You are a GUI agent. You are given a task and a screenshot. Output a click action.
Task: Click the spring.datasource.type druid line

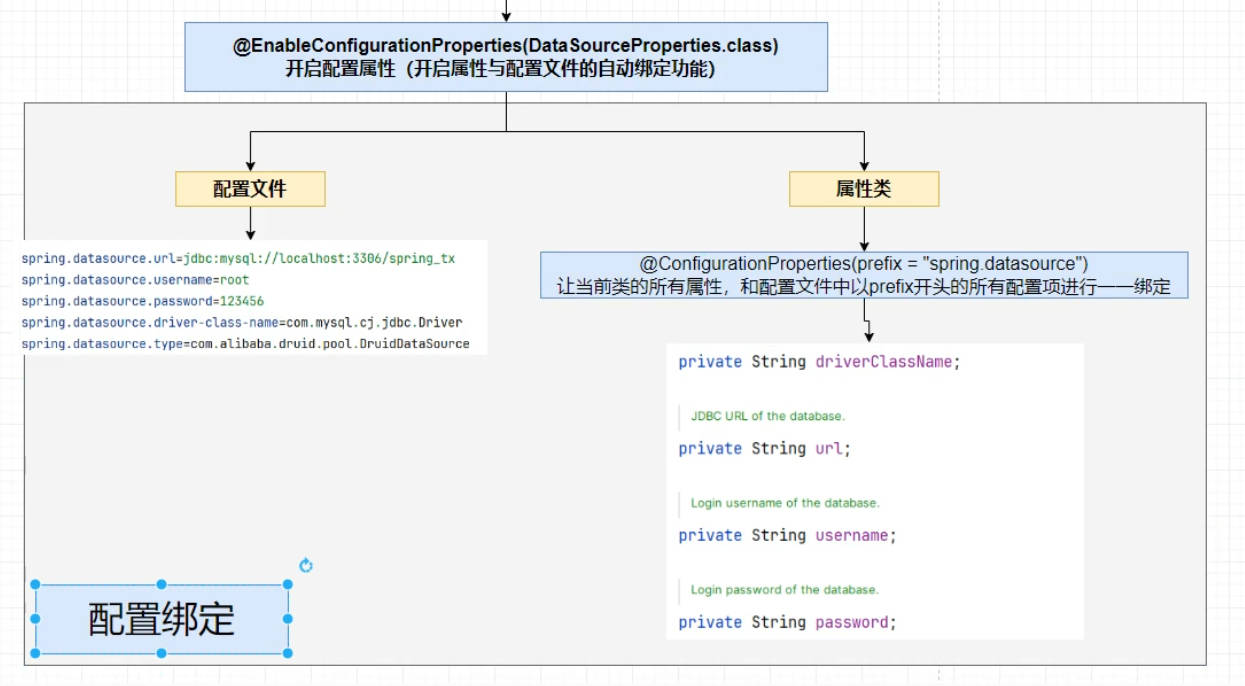point(245,343)
